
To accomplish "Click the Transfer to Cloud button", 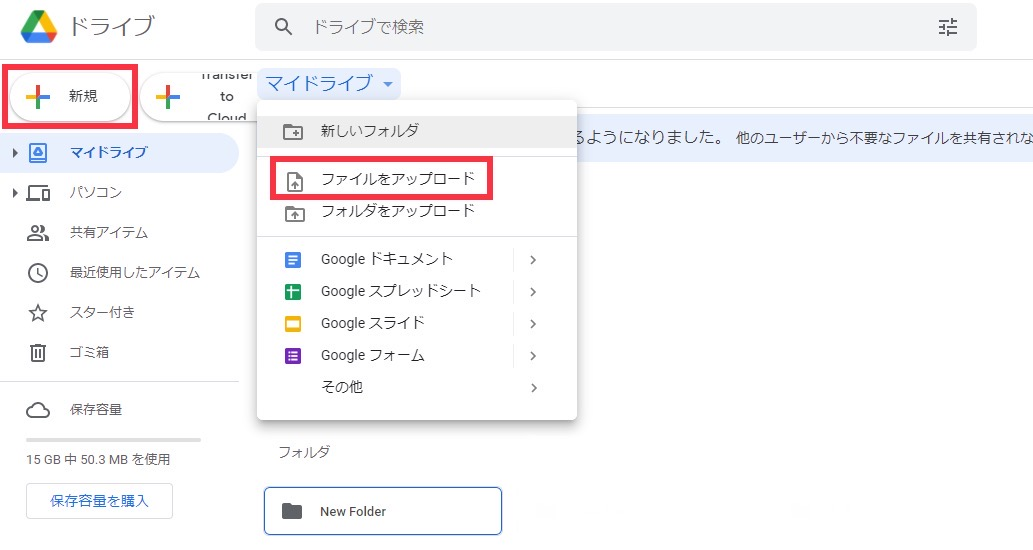I will 198,97.
